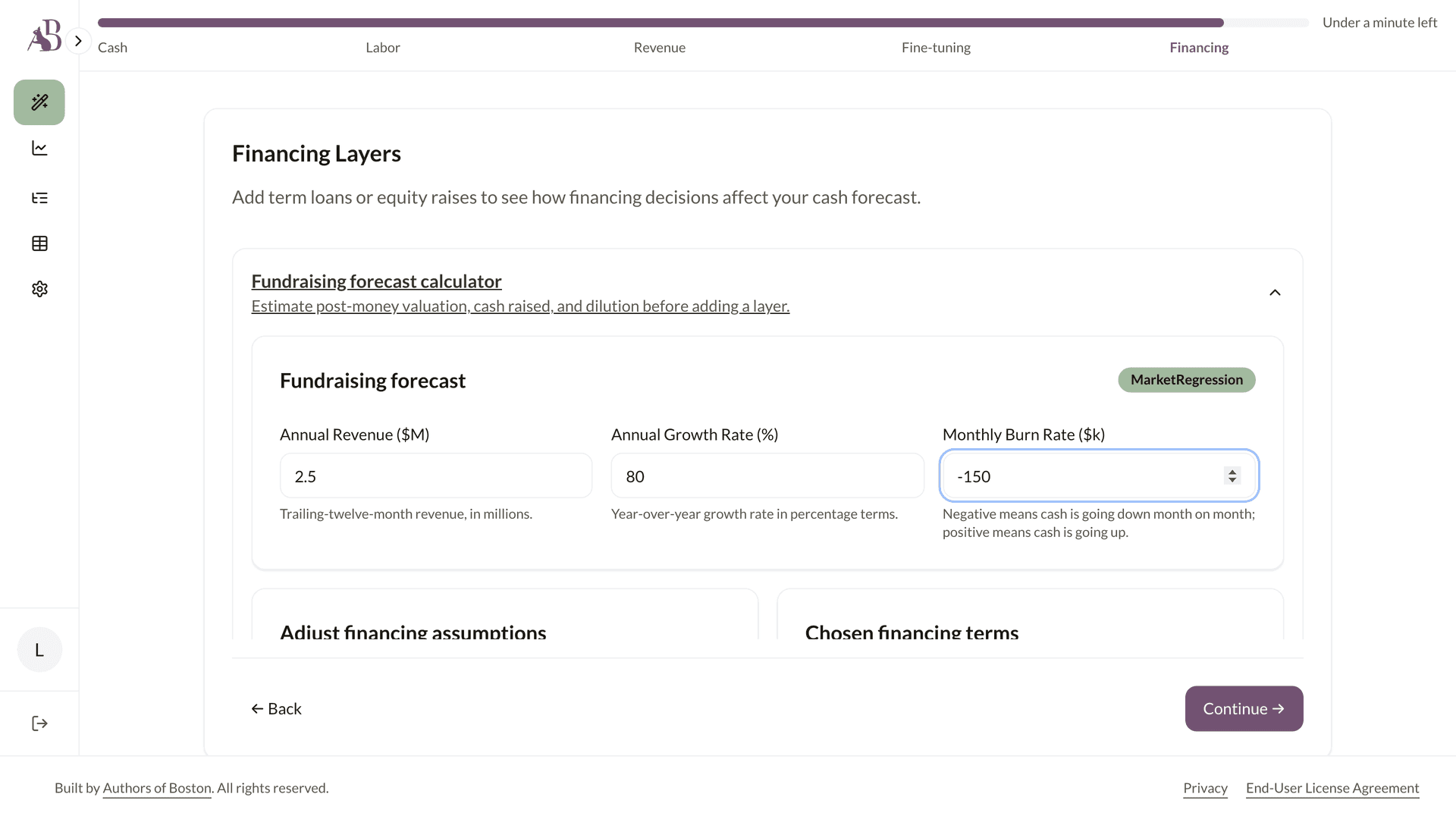Image resolution: width=1456 pixels, height=819 pixels.
Task: Go to the Labor step
Action: pos(383,48)
